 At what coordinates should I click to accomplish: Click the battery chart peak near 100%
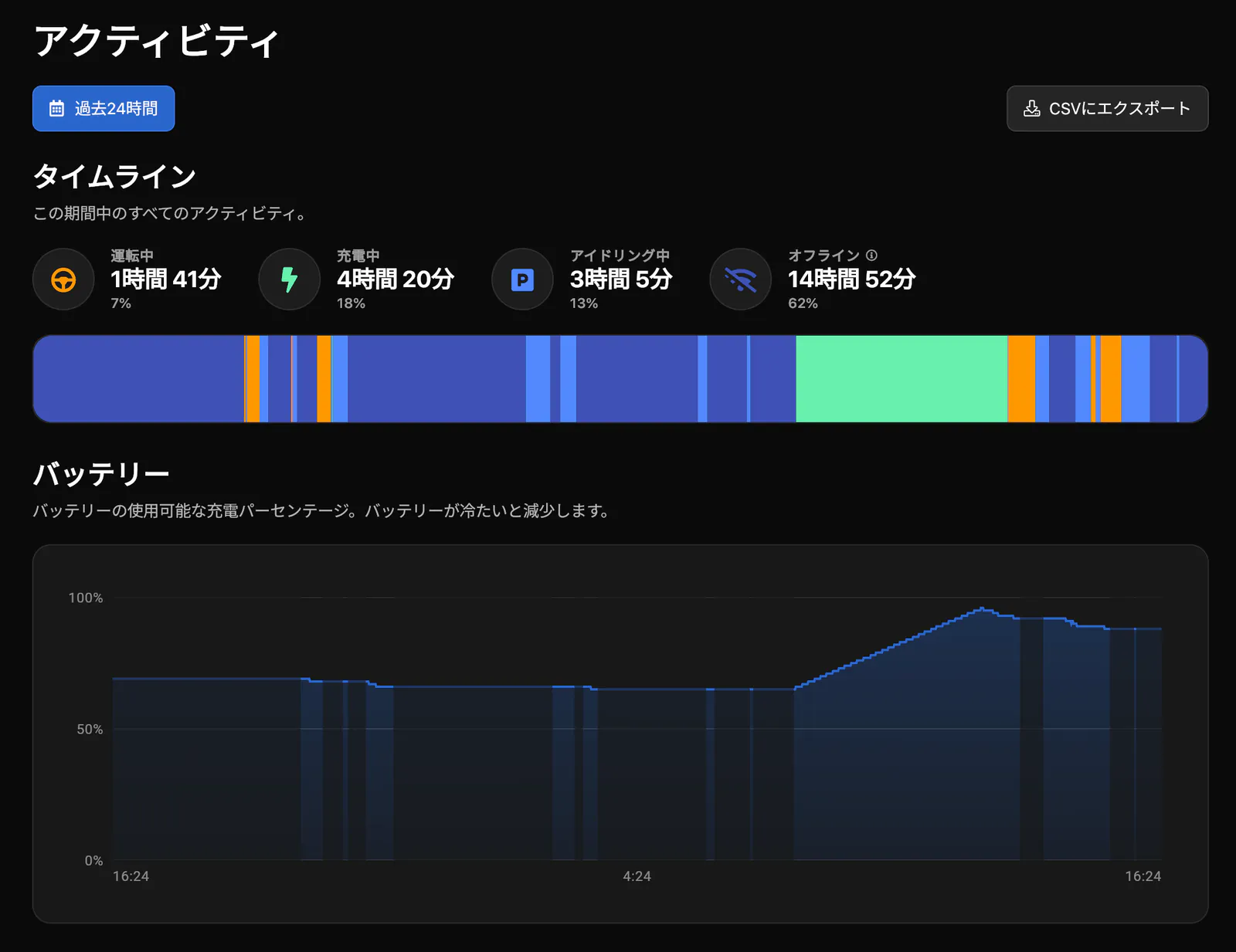(x=982, y=608)
